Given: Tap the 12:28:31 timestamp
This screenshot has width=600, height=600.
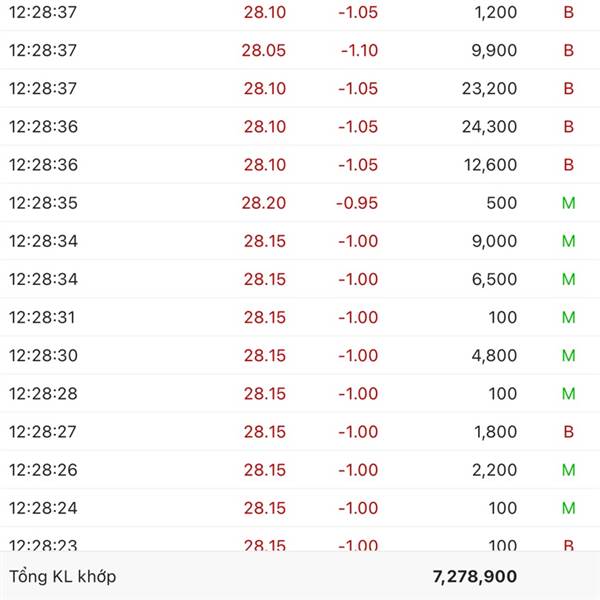Looking at the screenshot, I should 43,317.
